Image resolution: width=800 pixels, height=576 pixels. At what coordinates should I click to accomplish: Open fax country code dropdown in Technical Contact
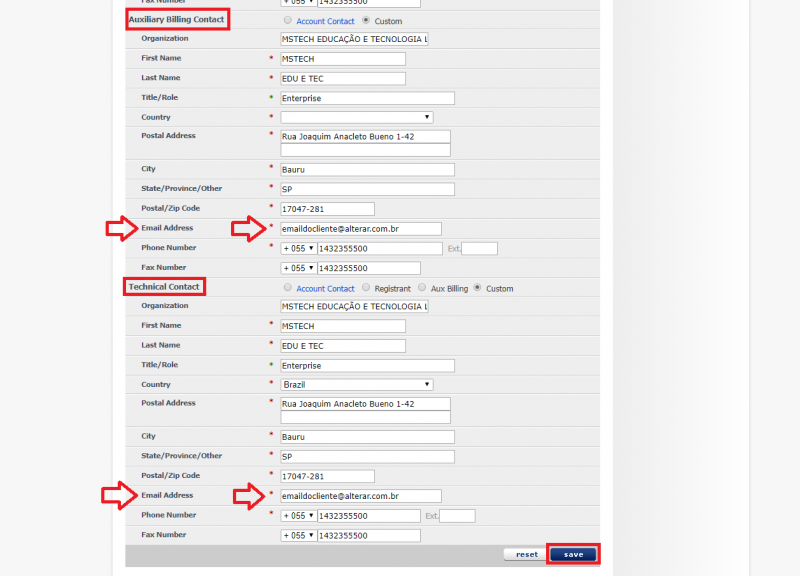298,535
